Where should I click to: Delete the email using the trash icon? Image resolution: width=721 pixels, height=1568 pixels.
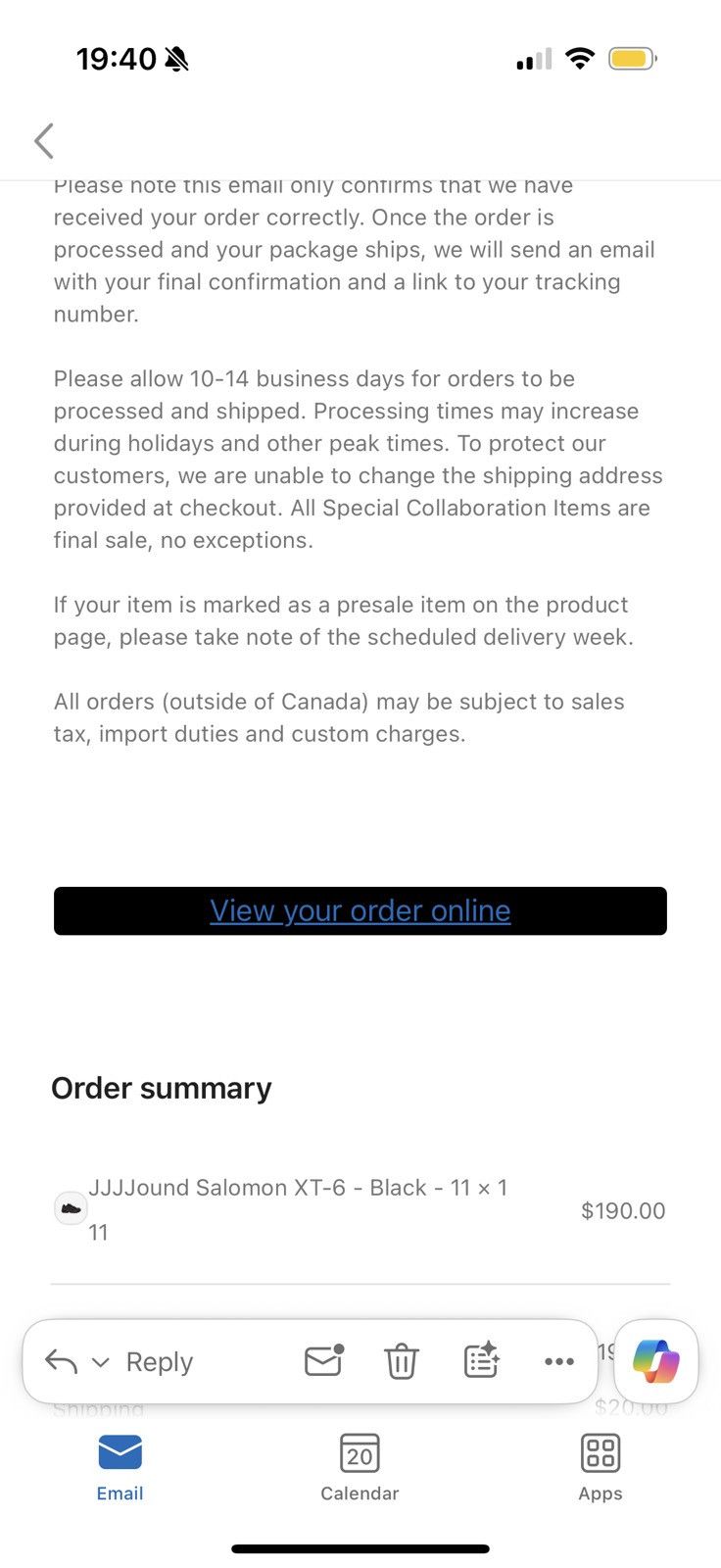click(x=401, y=1361)
